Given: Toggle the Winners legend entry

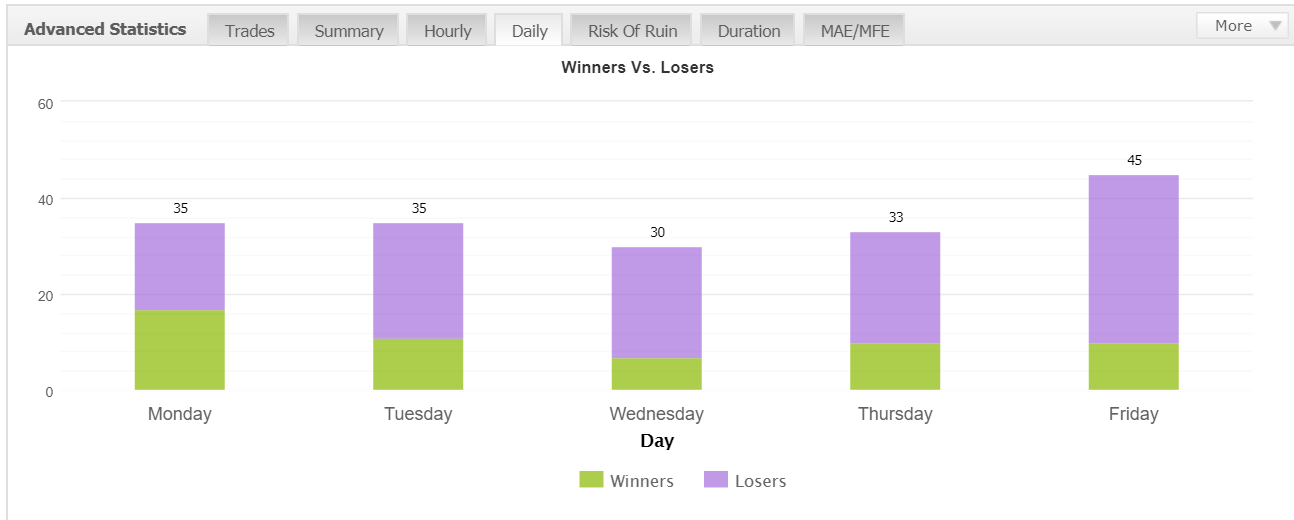Looking at the screenshot, I should pyautogui.click(x=627, y=480).
